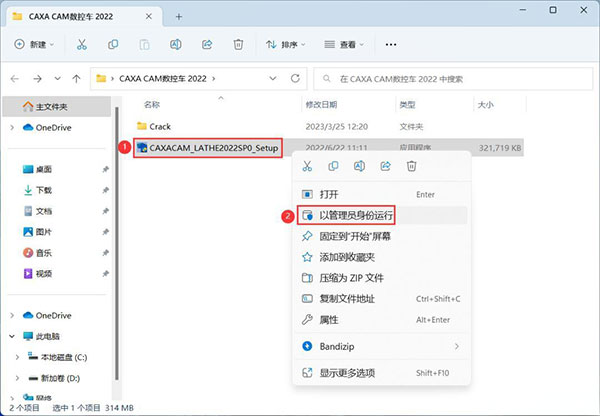Image resolution: width=600 pixels, height=416 pixels.
Task: Choose 属性 in the context menu
Action: (382, 320)
